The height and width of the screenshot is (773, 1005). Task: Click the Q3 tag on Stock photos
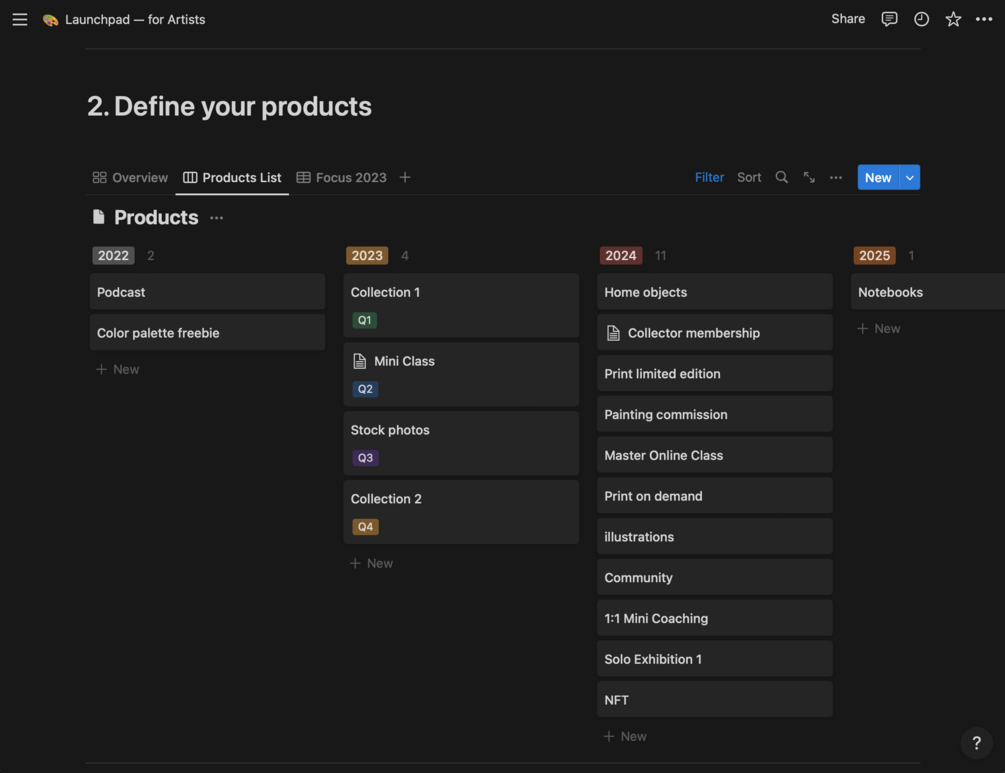(x=365, y=458)
